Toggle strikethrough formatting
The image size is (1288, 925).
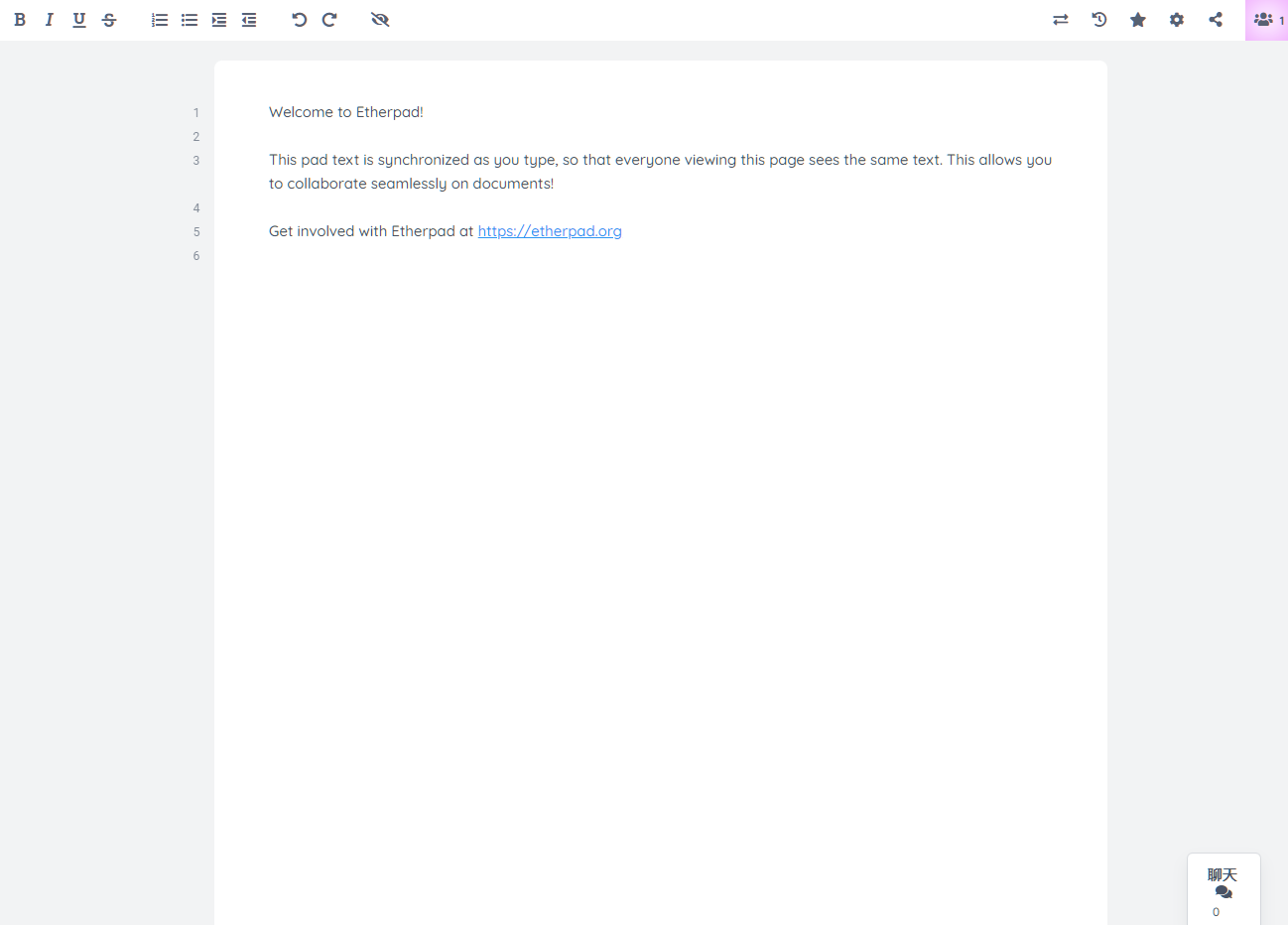point(109,20)
